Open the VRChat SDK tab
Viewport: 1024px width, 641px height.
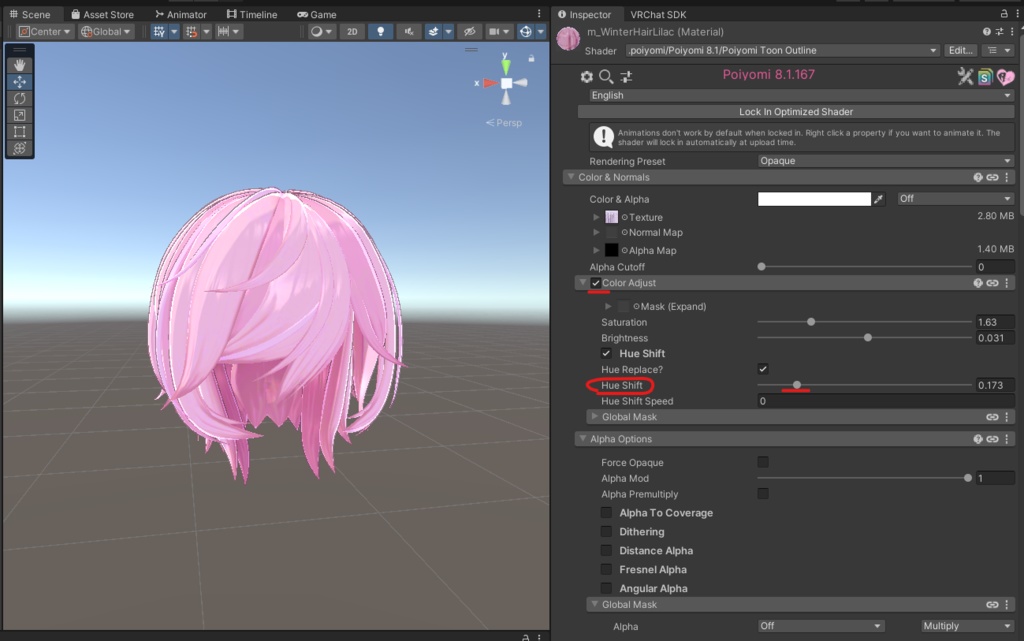658,14
